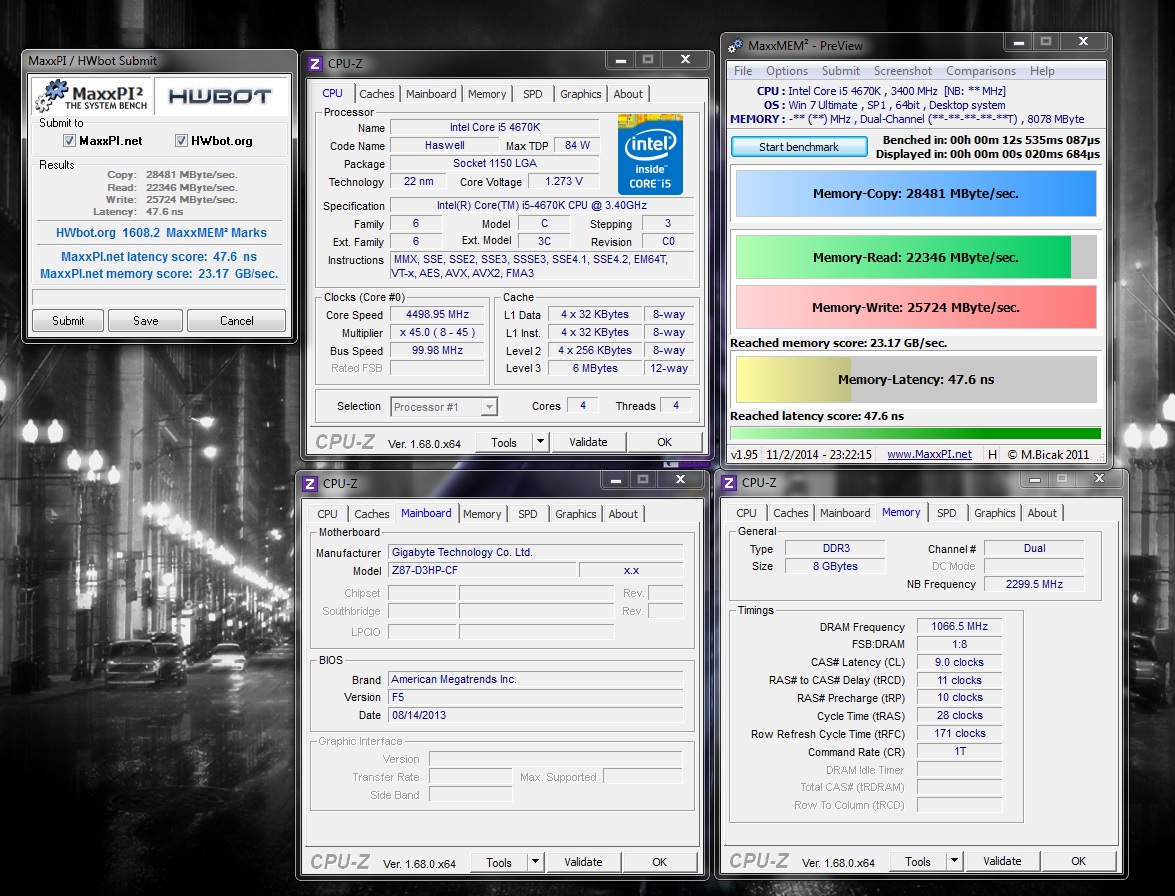1175x896 pixels.
Task: Click OK in the Memory CPU-Z window
Action: (1078, 861)
